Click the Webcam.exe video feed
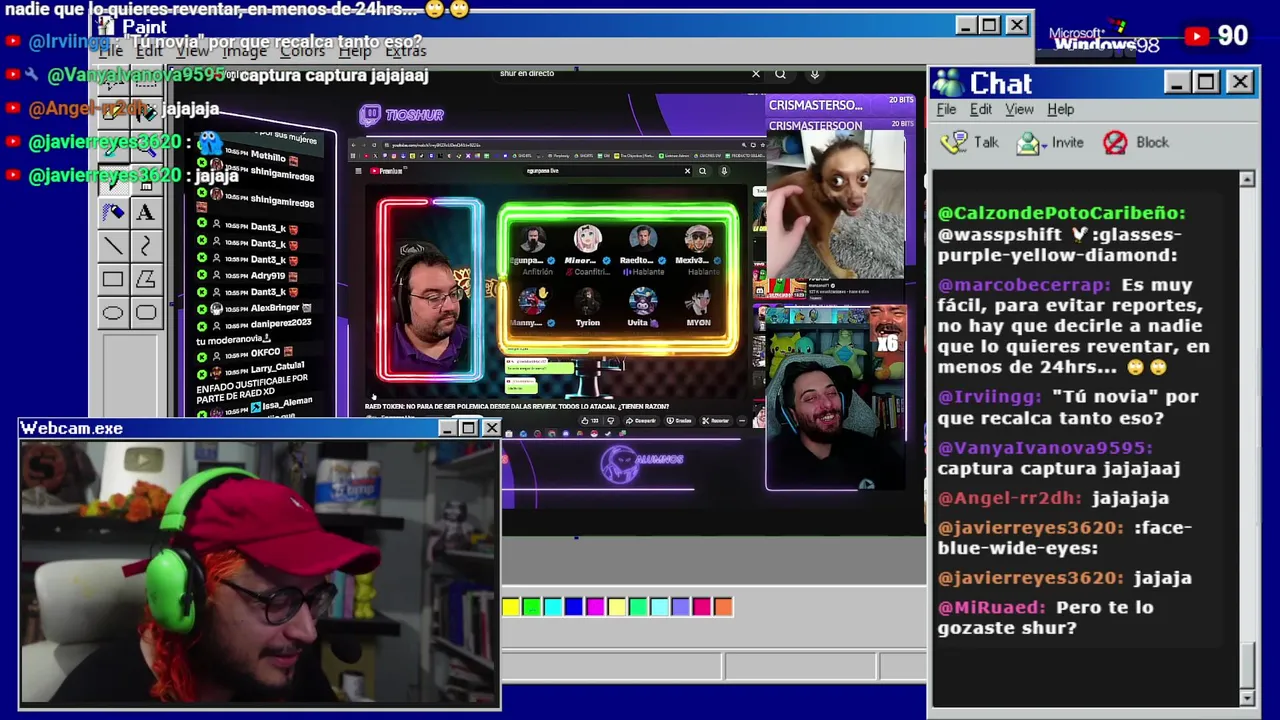Viewport: 1280px width, 720px height. click(x=260, y=571)
